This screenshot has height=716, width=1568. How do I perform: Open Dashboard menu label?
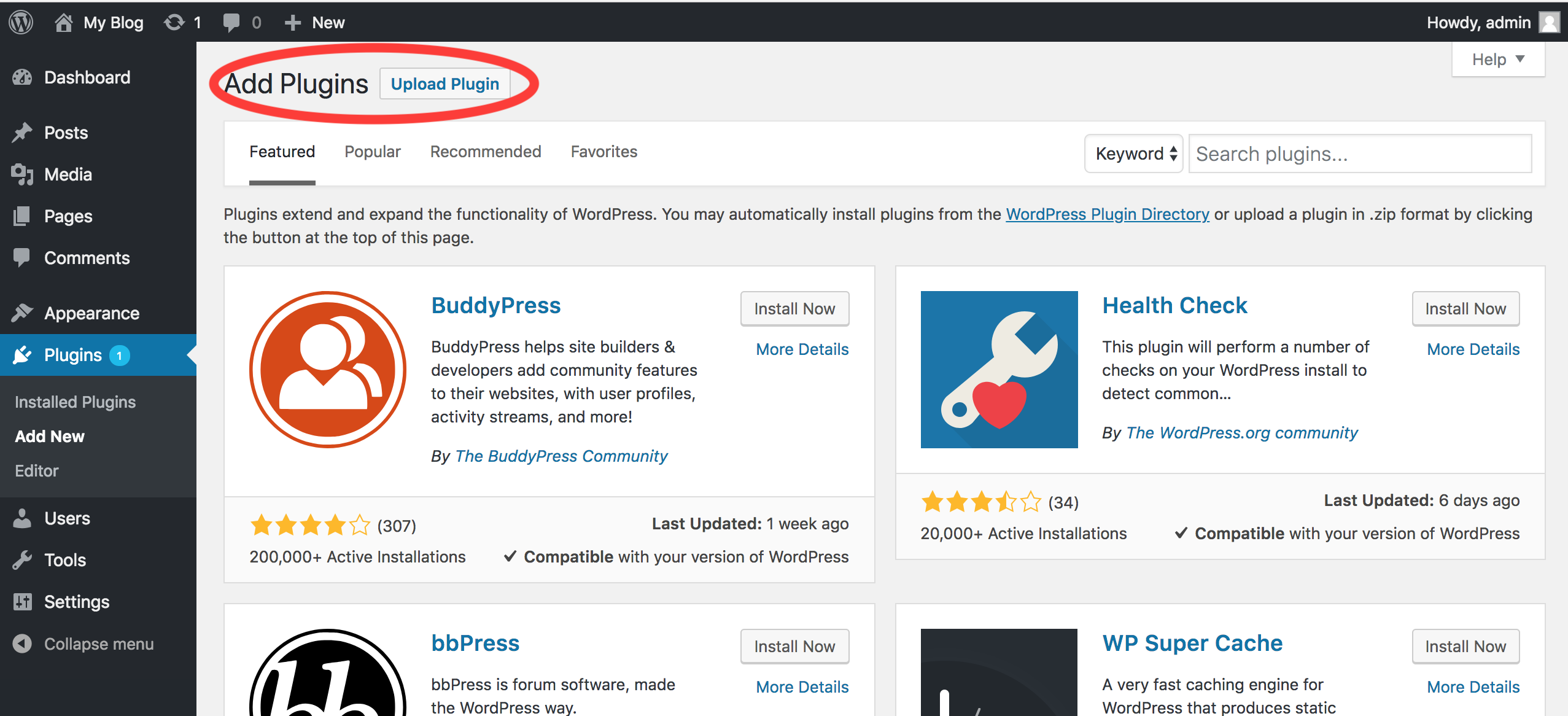pyautogui.click(x=87, y=77)
